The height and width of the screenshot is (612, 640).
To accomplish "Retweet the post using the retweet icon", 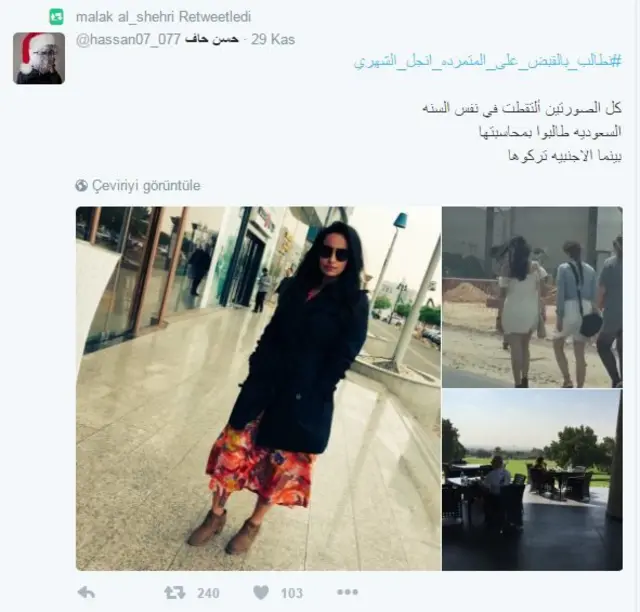I will 174,593.
